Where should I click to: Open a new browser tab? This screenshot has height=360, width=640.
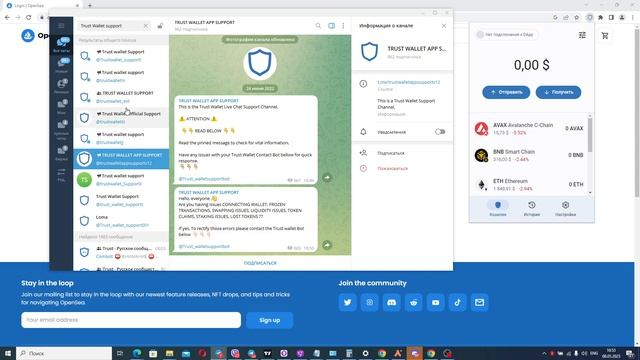(90, 6)
